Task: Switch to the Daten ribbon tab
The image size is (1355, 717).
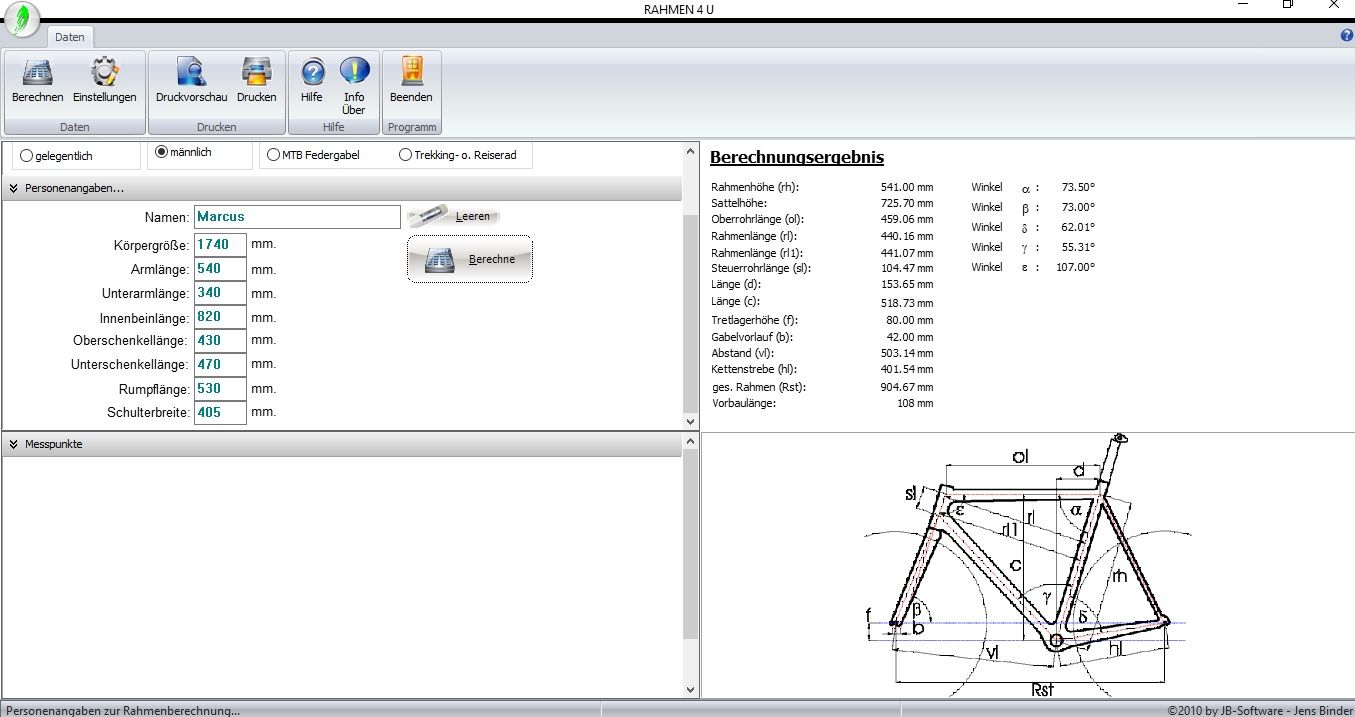Action: [69, 37]
